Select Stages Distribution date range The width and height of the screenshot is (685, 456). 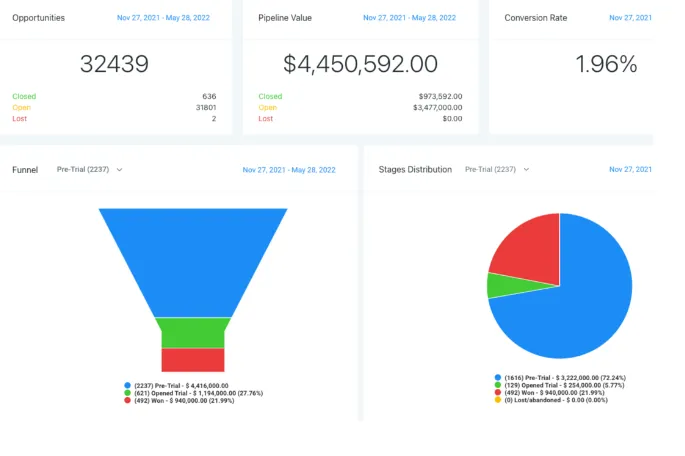click(630, 169)
